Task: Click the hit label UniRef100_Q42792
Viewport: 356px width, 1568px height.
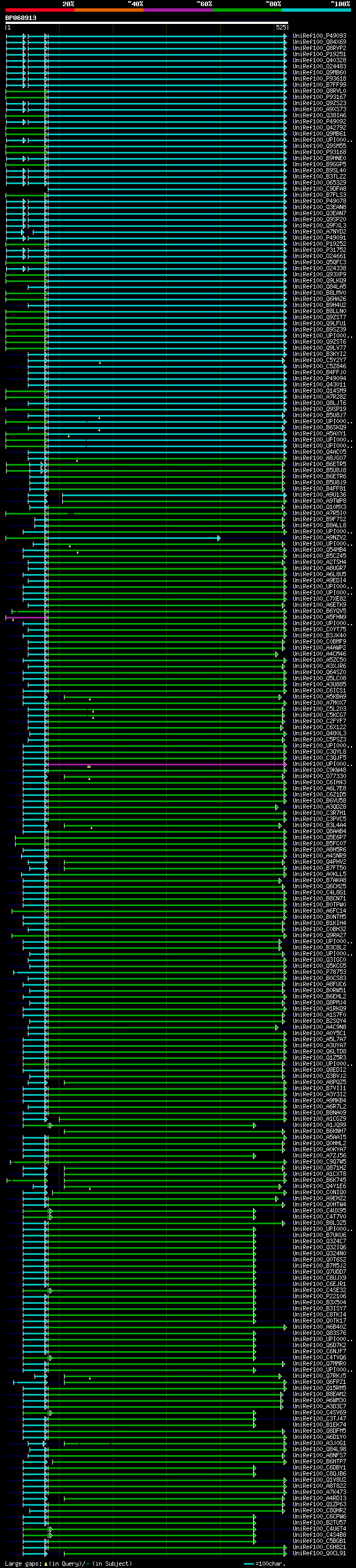Action: 319,128
